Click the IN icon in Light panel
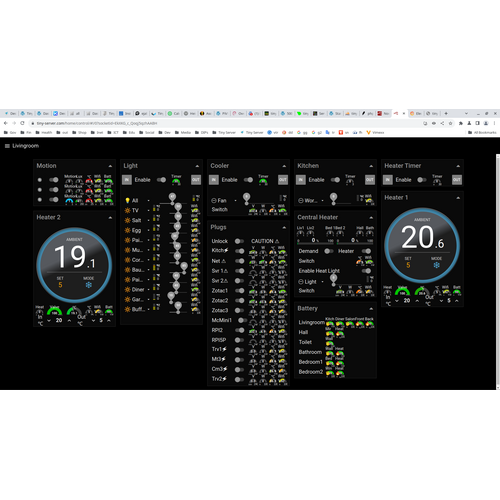500x500 pixels. (x=127, y=180)
